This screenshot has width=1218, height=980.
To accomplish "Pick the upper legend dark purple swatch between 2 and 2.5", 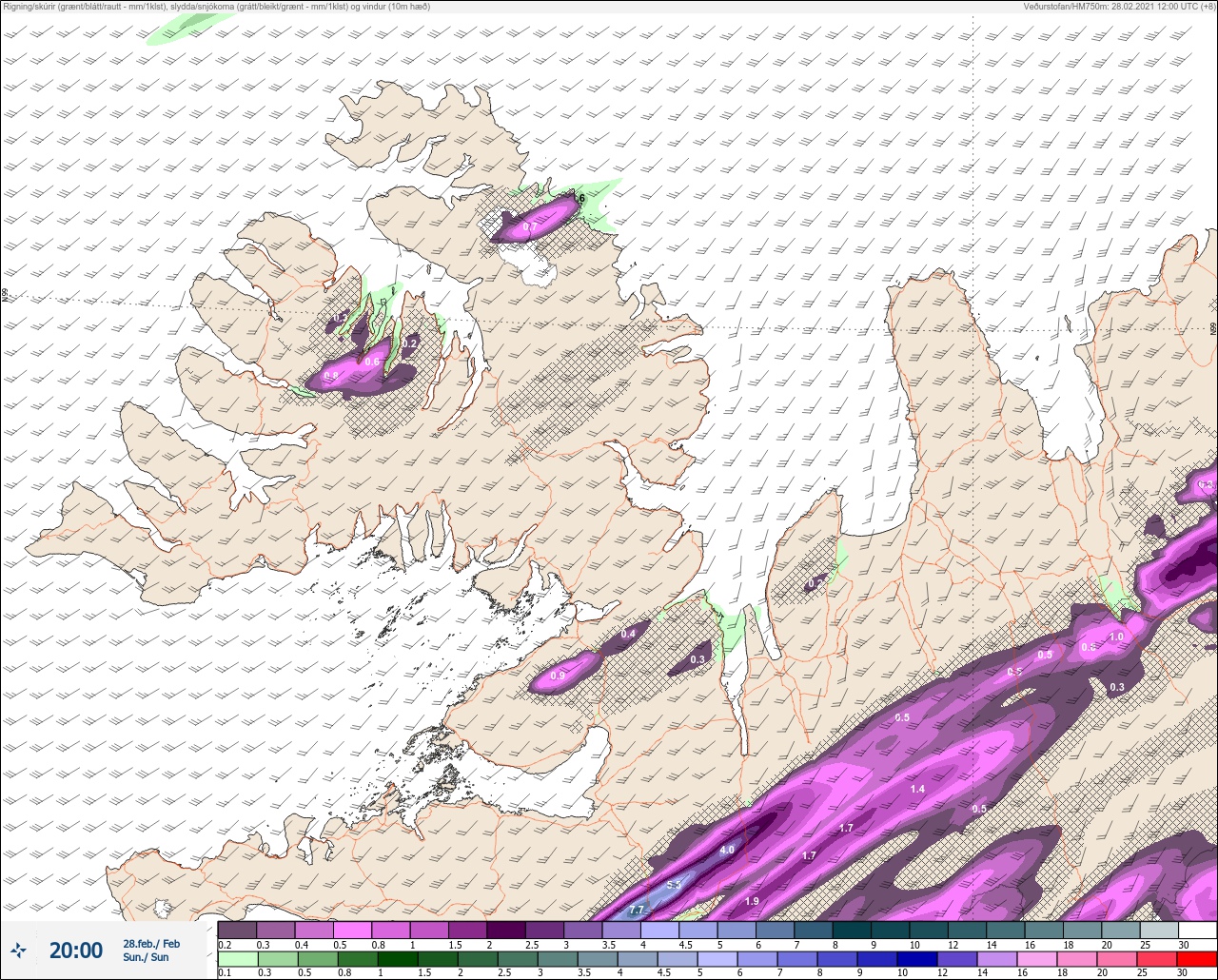I will [x=505, y=930].
